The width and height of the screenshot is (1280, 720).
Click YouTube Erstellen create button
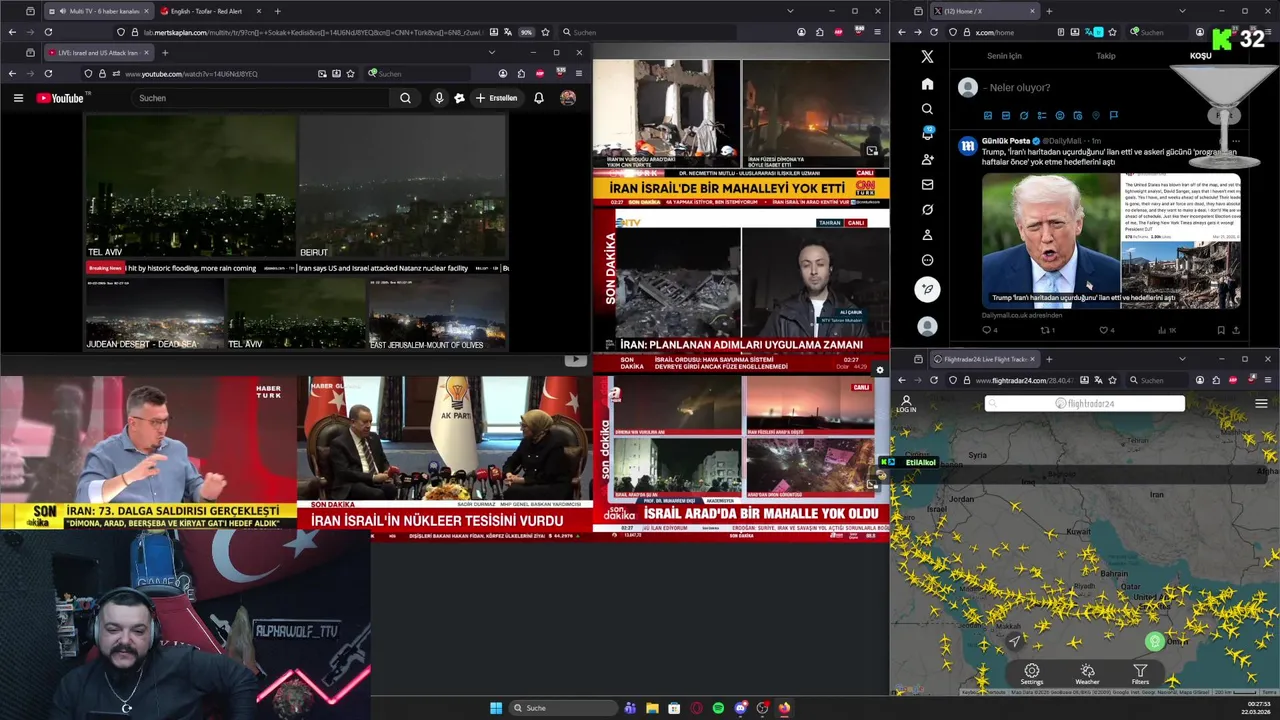tap(496, 98)
